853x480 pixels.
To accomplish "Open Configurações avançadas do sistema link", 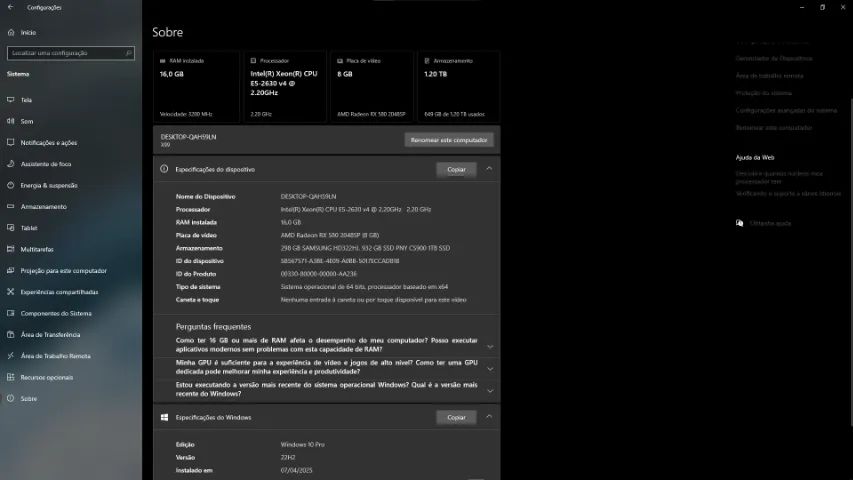I will pyautogui.click(x=786, y=110).
